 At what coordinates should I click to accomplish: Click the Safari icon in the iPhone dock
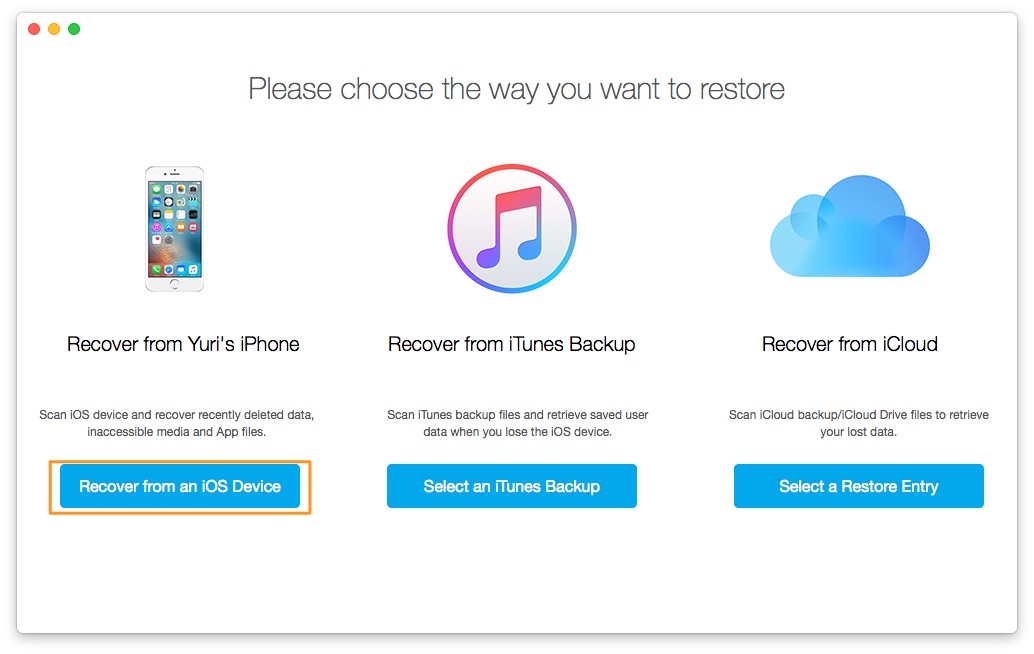tap(168, 270)
